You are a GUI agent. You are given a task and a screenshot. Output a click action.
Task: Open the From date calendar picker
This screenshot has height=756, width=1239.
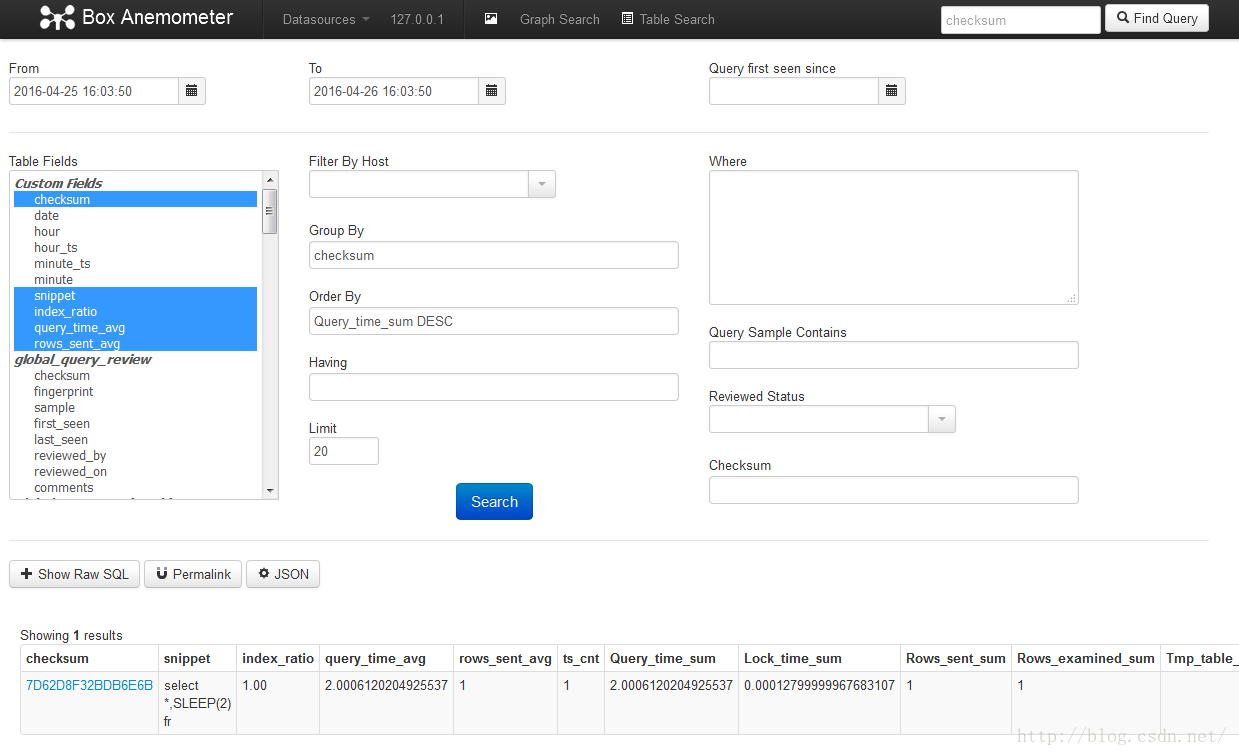[192, 91]
